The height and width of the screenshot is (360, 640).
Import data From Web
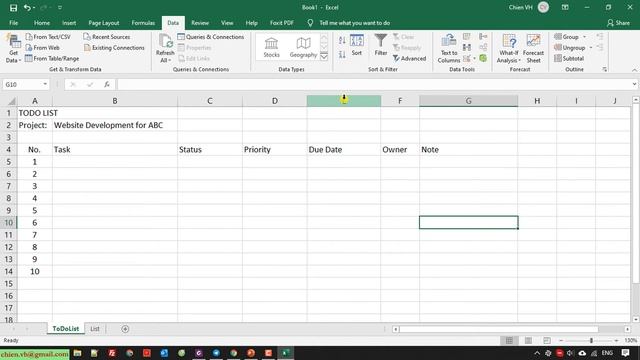(42, 48)
